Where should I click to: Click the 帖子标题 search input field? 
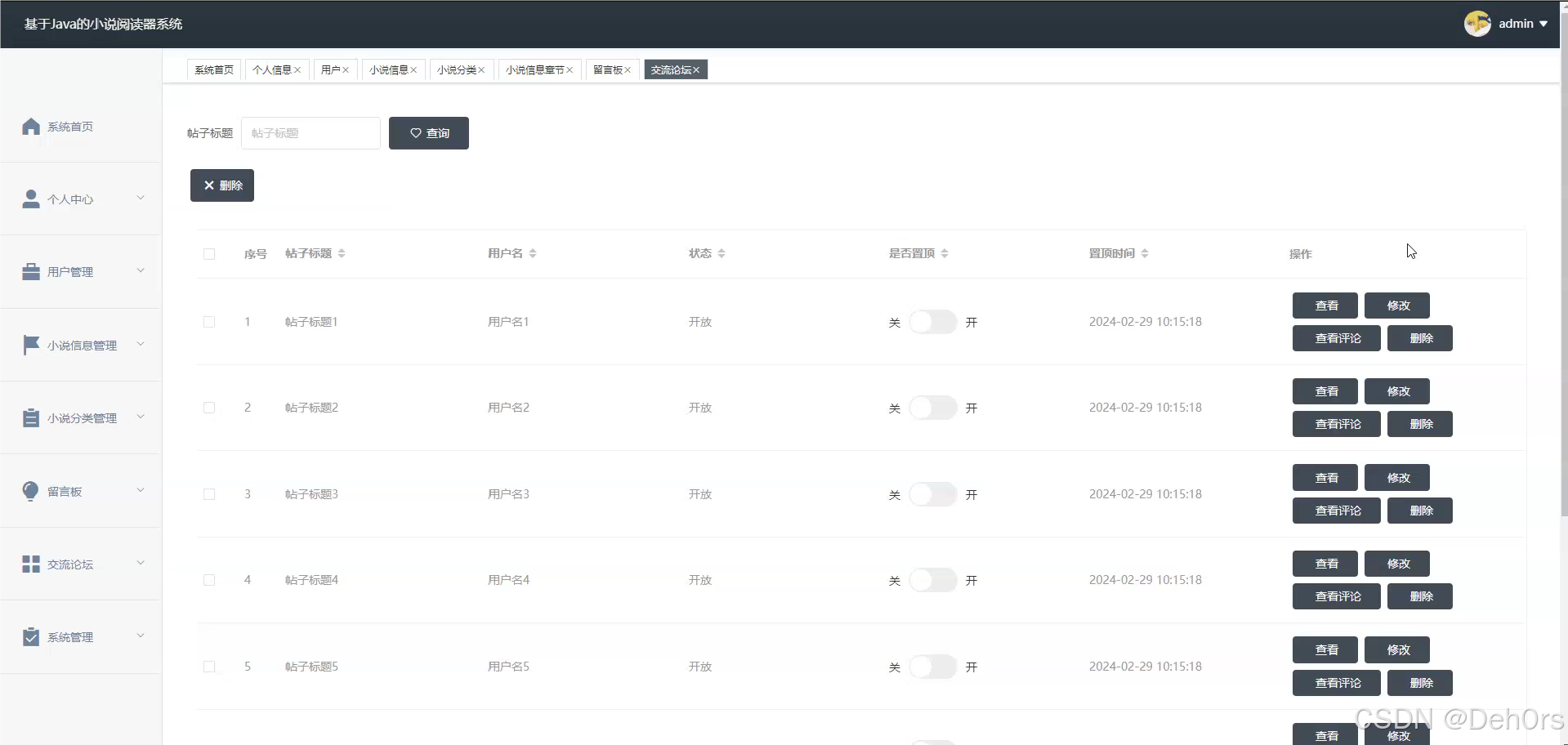(x=310, y=132)
